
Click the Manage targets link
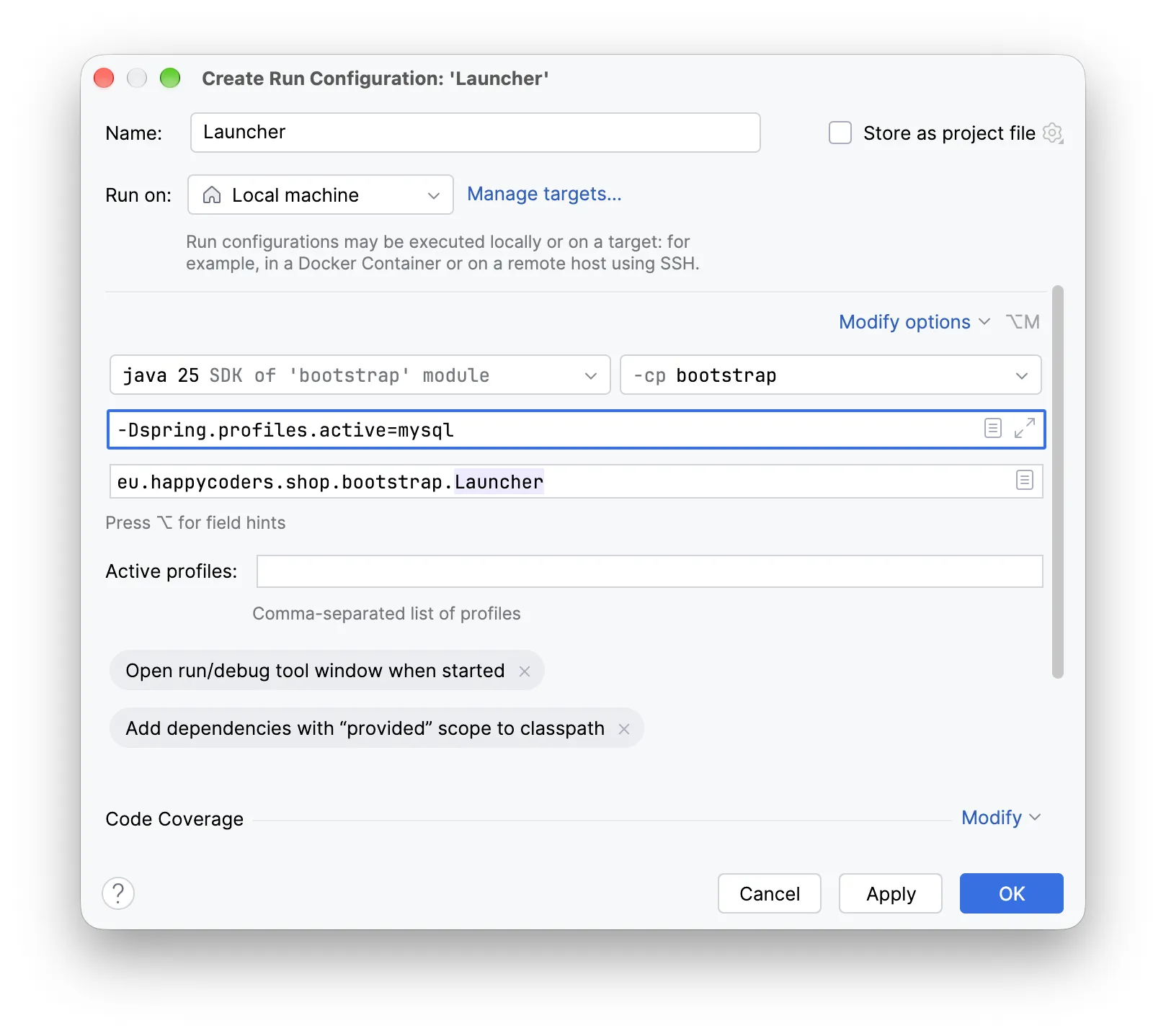pos(544,194)
